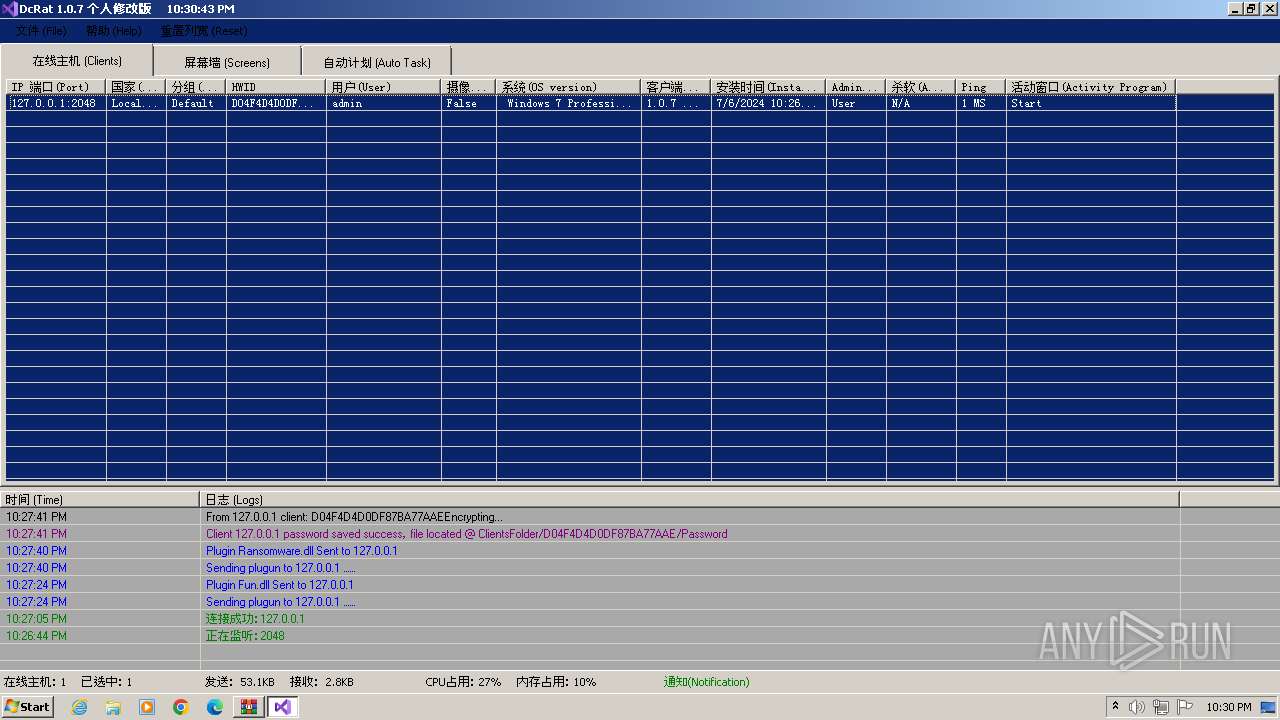Click the 10:30 PM taskbar clock
This screenshot has width=1280, height=720.
1229,707
